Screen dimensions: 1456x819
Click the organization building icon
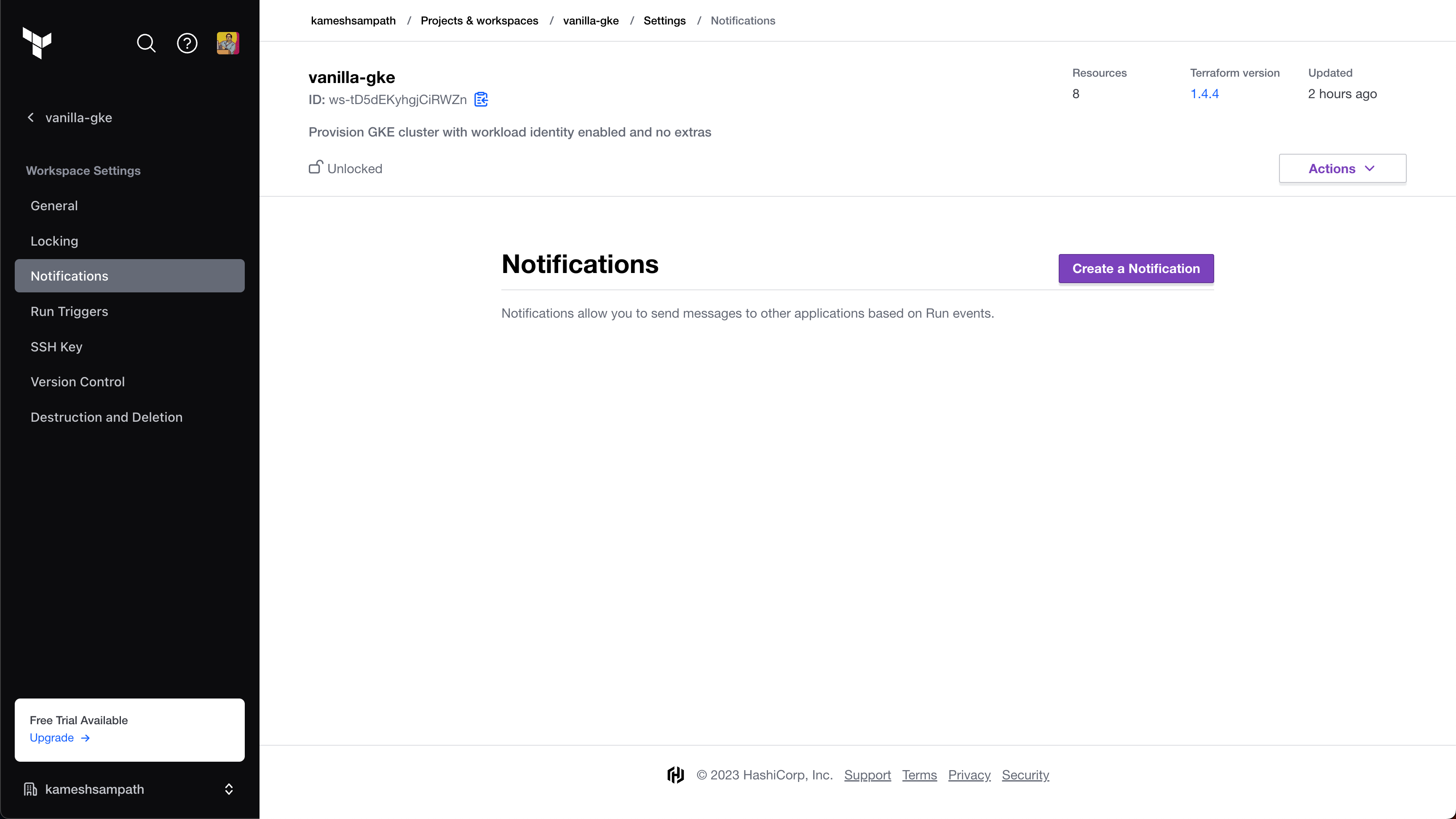coord(30,789)
